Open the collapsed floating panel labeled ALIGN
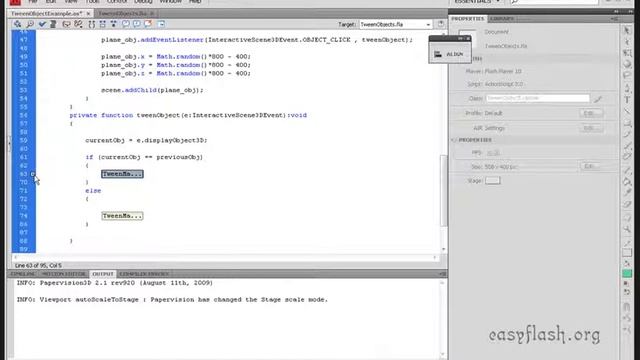640x360 pixels. (449, 54)
